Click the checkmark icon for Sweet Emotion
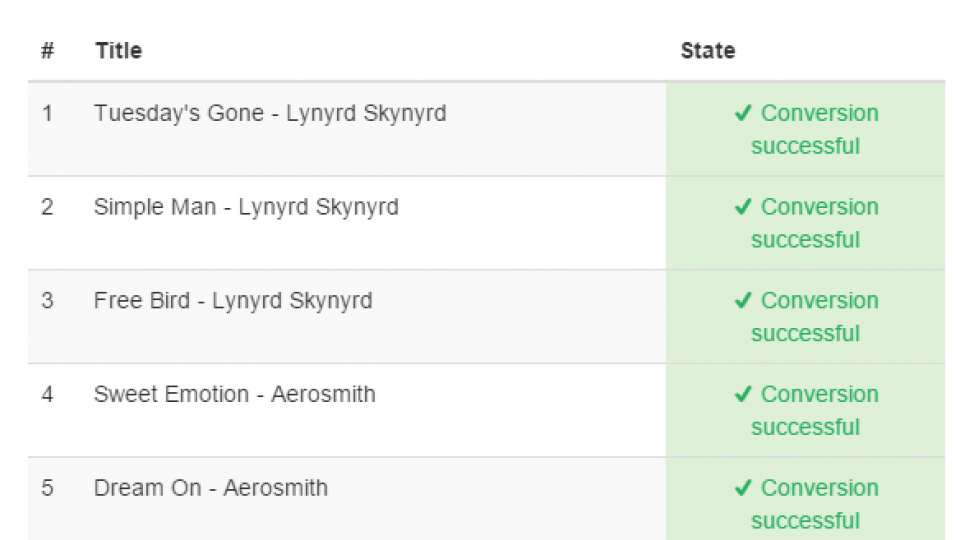This screenshot has width=960, height=540. (x=743, y=394)
